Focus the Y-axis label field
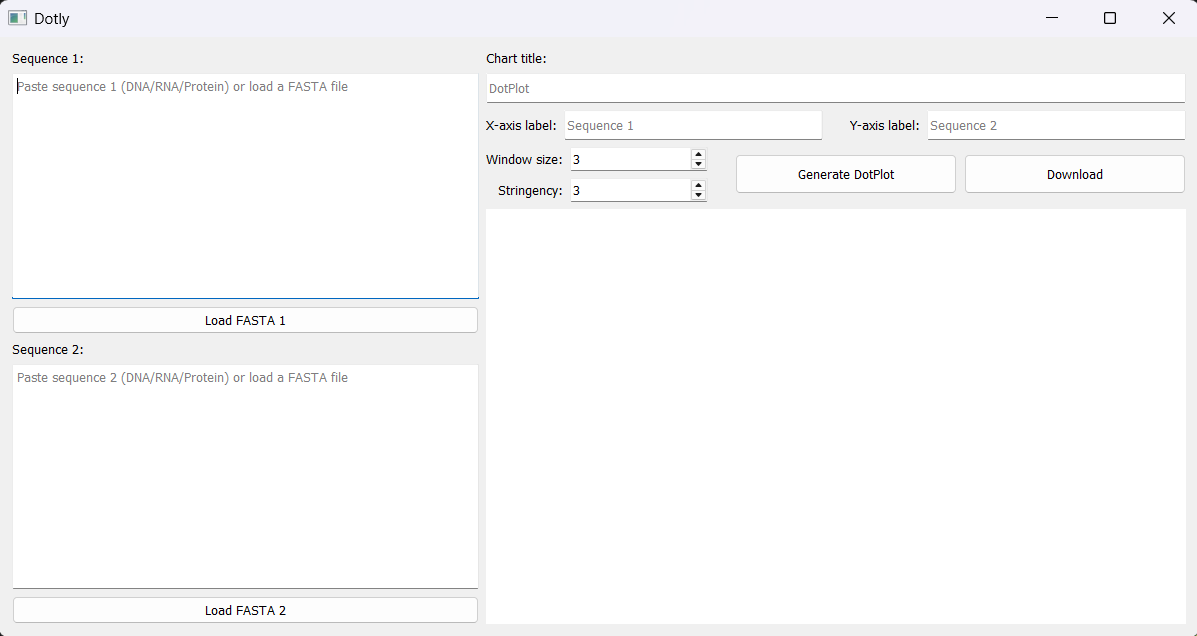This screenshot has height=636, width=1197. [1055, 125]
